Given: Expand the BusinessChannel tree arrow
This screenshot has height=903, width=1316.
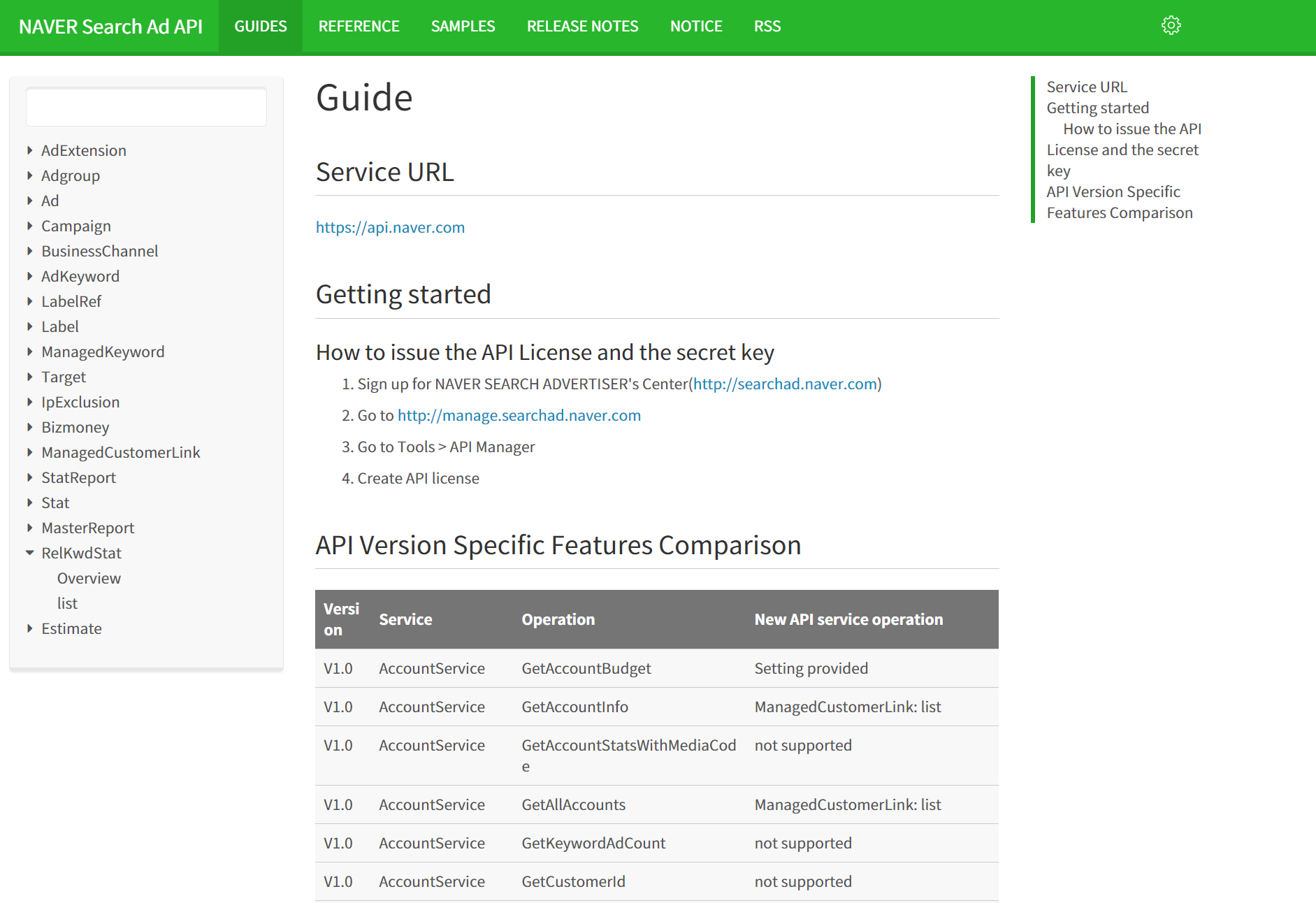Looking at the screenshot, I should click(30, 251).
